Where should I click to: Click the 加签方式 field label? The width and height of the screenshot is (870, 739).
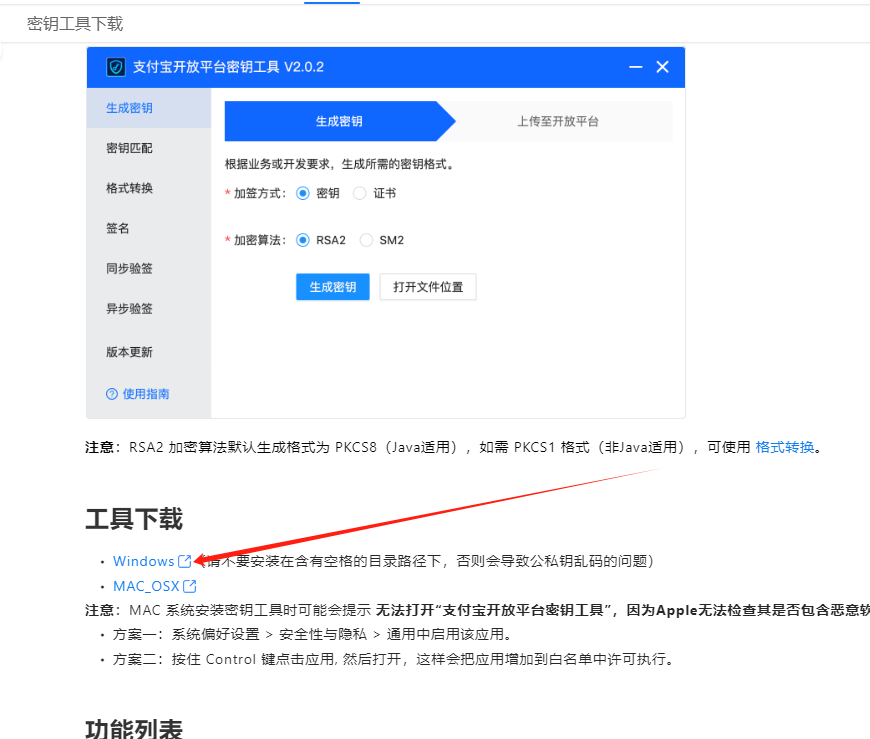click(x=259, y=193)
